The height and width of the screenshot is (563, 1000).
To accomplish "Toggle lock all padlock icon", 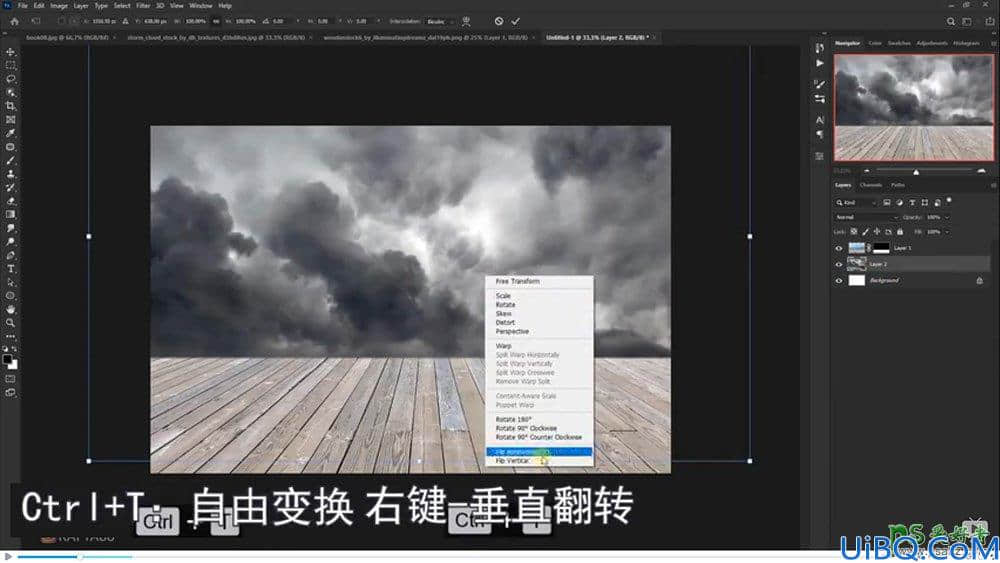I will click(900, 232).
